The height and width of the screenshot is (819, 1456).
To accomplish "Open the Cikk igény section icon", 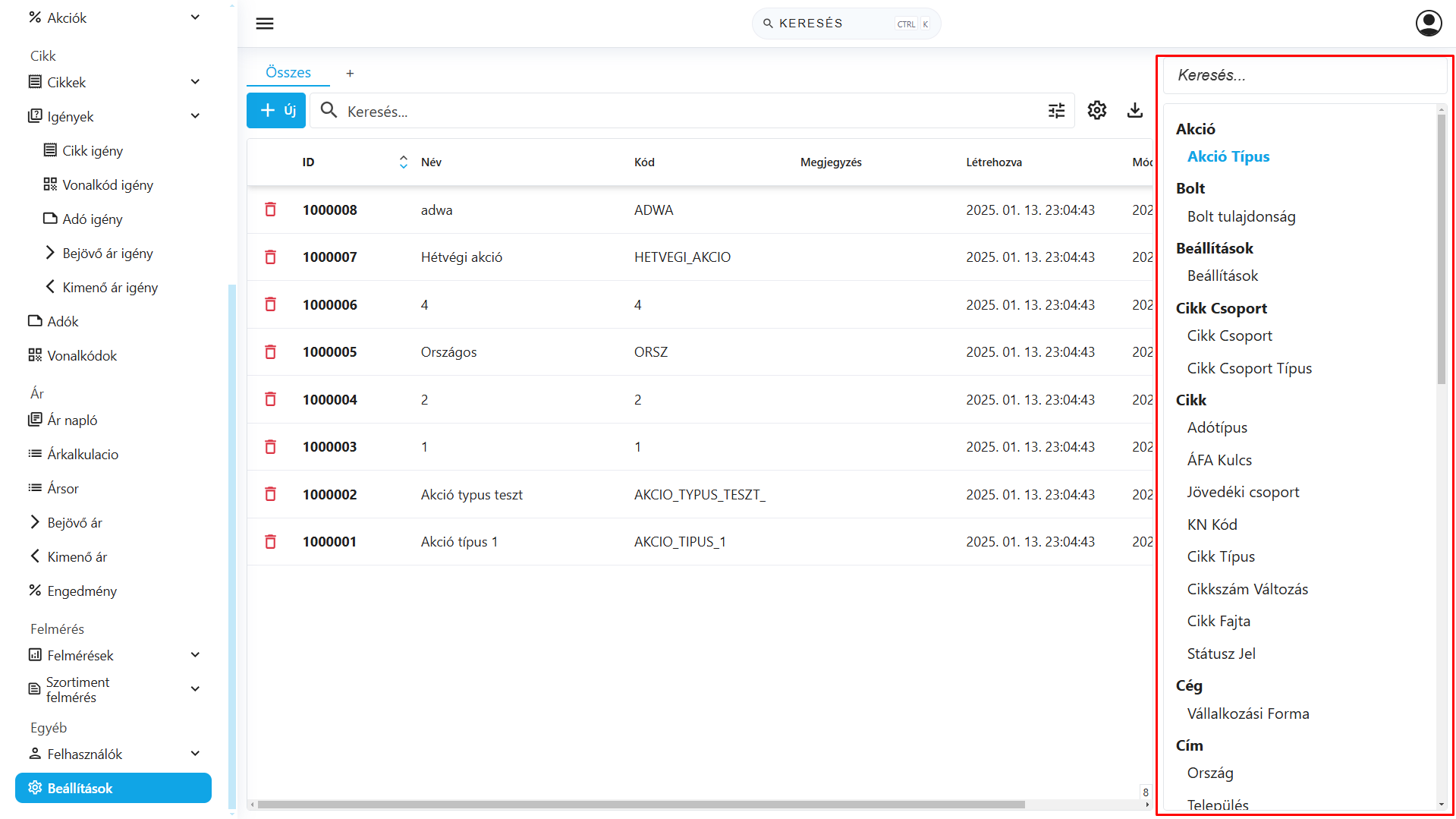I will [x=52, y=150].
